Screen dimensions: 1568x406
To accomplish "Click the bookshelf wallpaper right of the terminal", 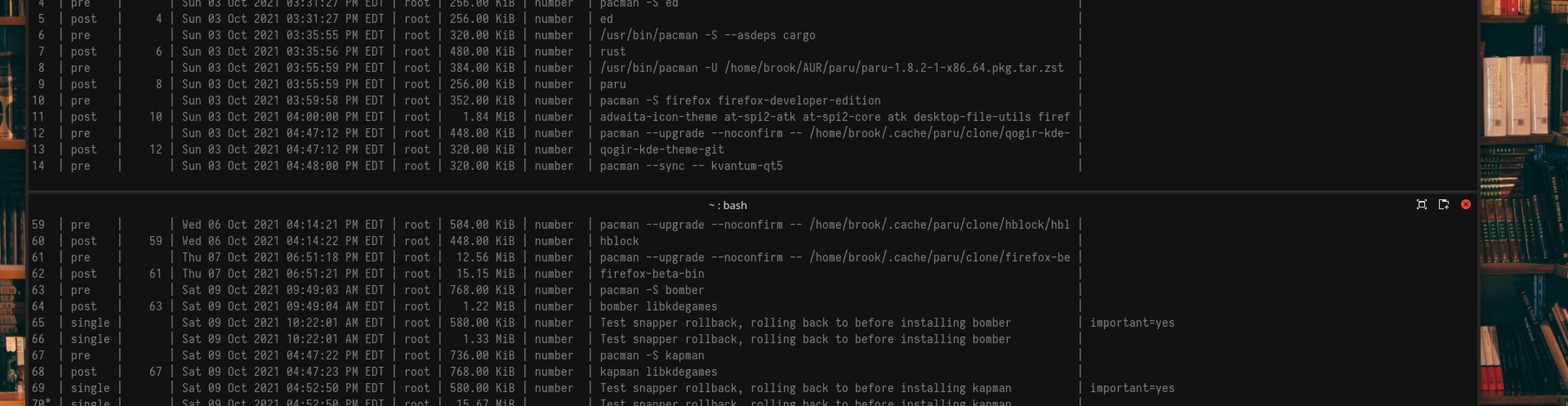I will click(x=1523, y=203).
